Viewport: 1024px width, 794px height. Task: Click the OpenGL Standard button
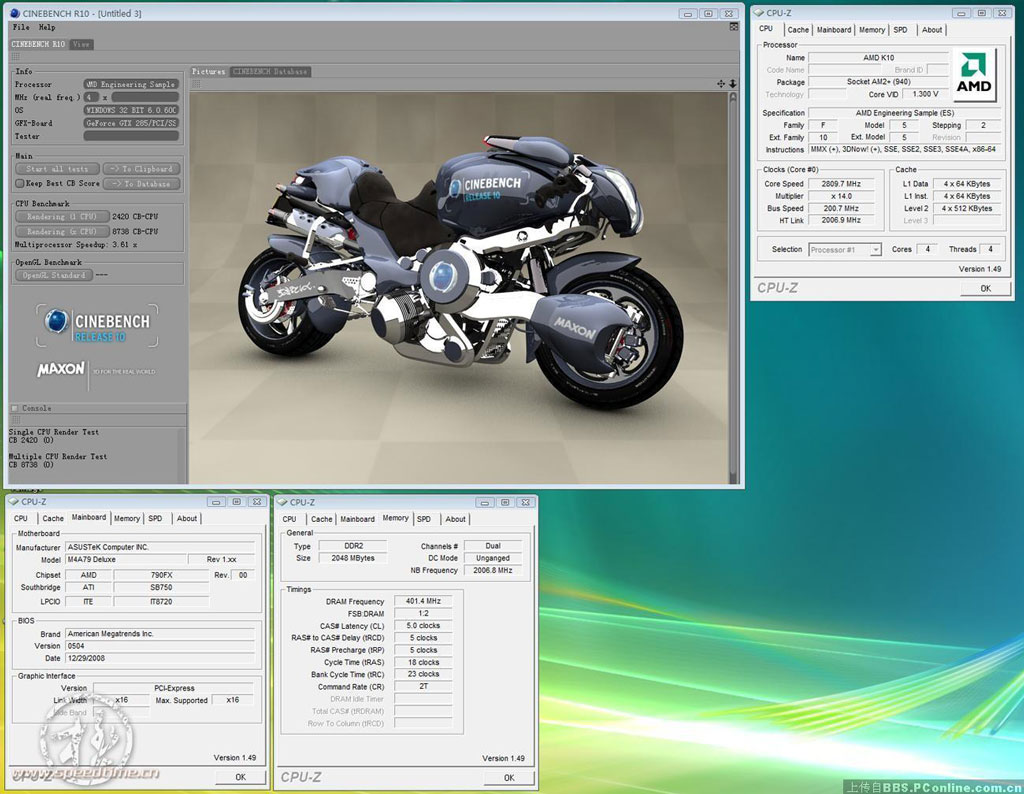pos(54,275)
